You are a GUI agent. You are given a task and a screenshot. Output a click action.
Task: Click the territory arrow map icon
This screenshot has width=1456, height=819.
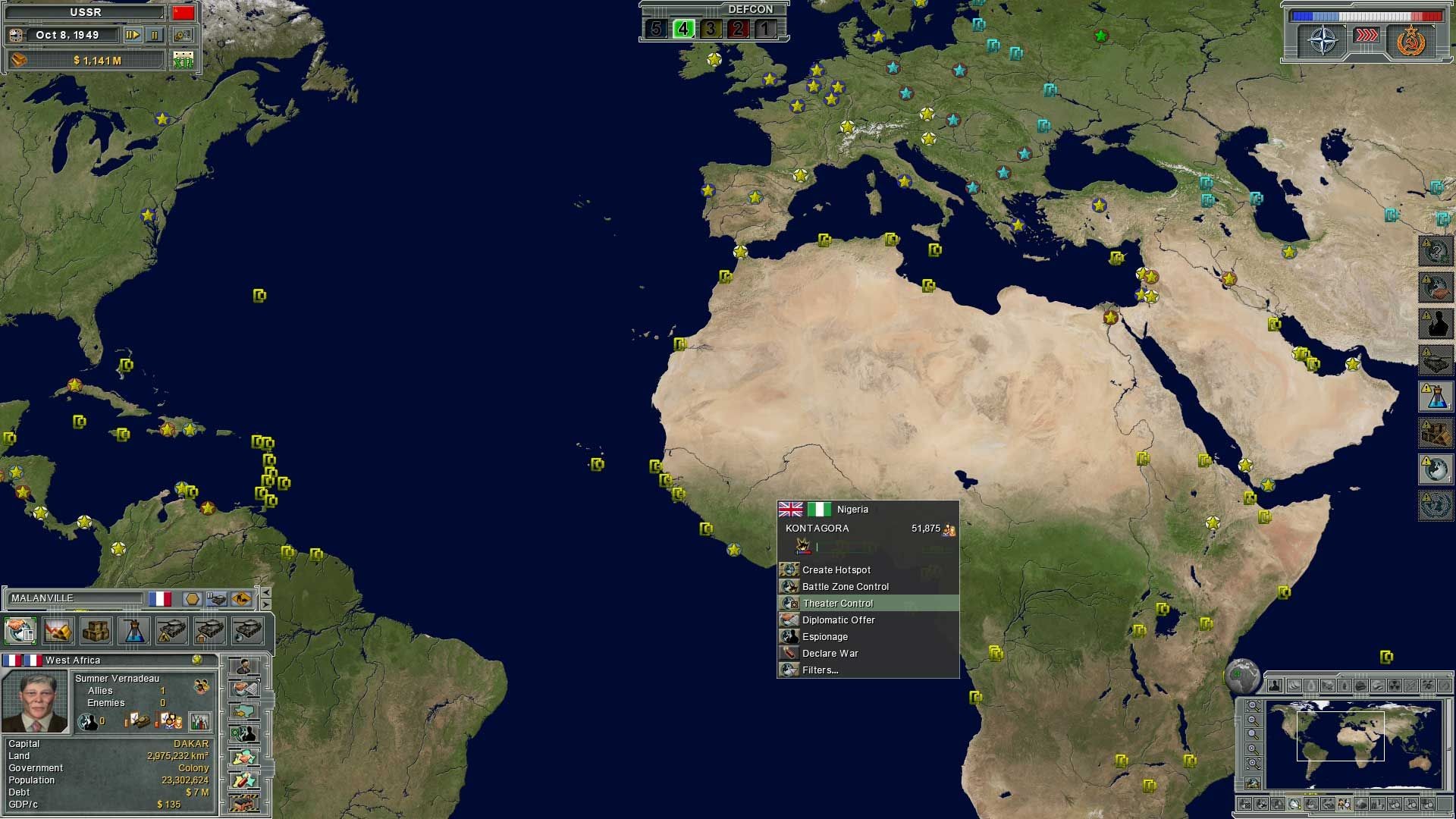244,712
